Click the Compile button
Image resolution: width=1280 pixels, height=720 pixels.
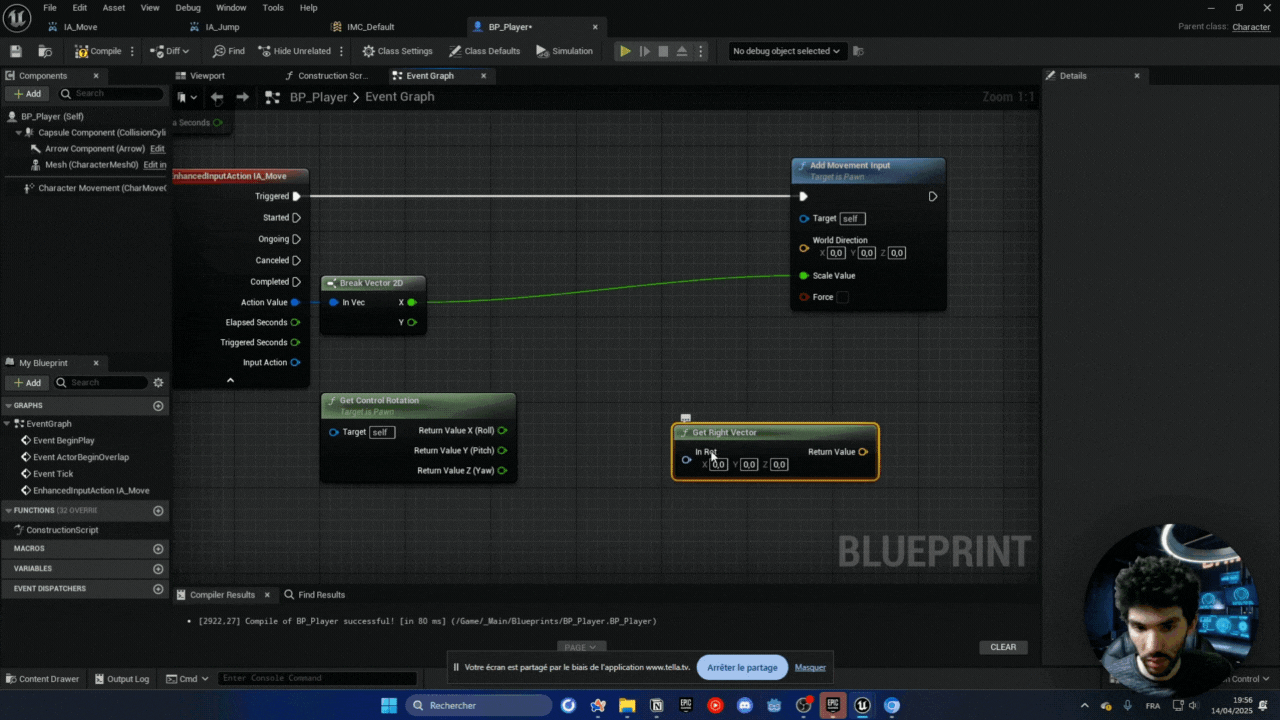[x=98, y=51]
